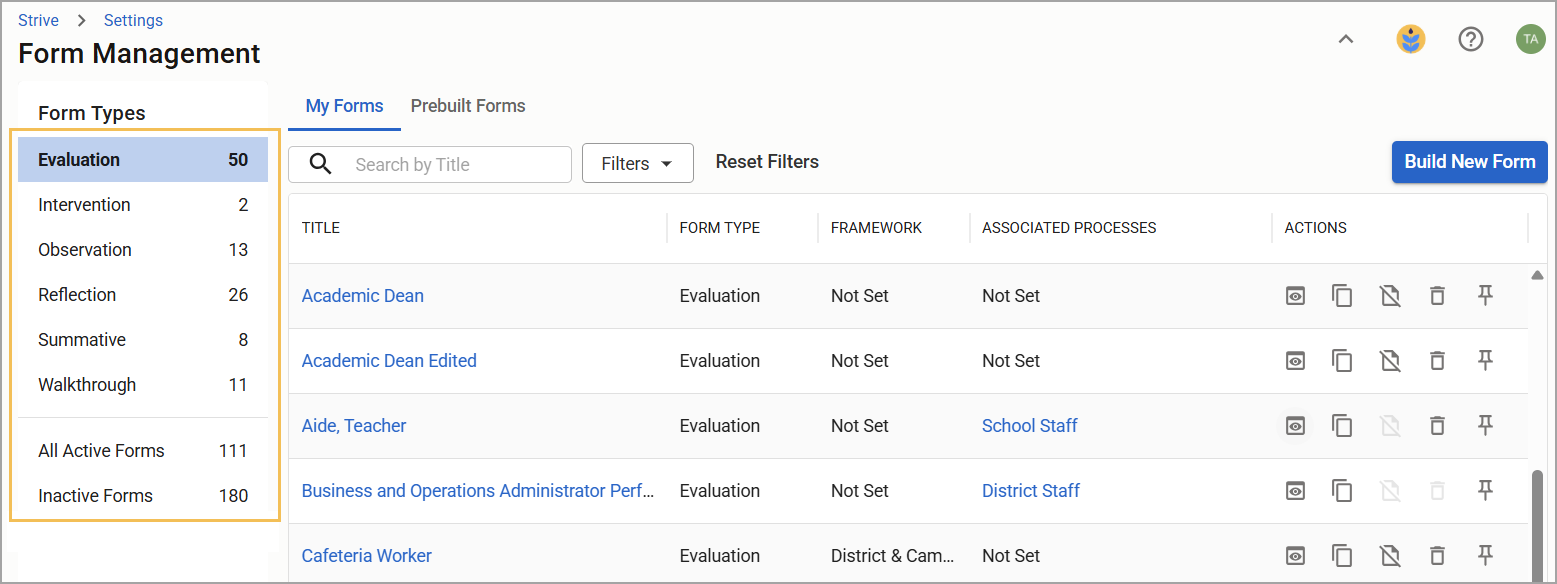Preview the Academic Dean form

1295,296
